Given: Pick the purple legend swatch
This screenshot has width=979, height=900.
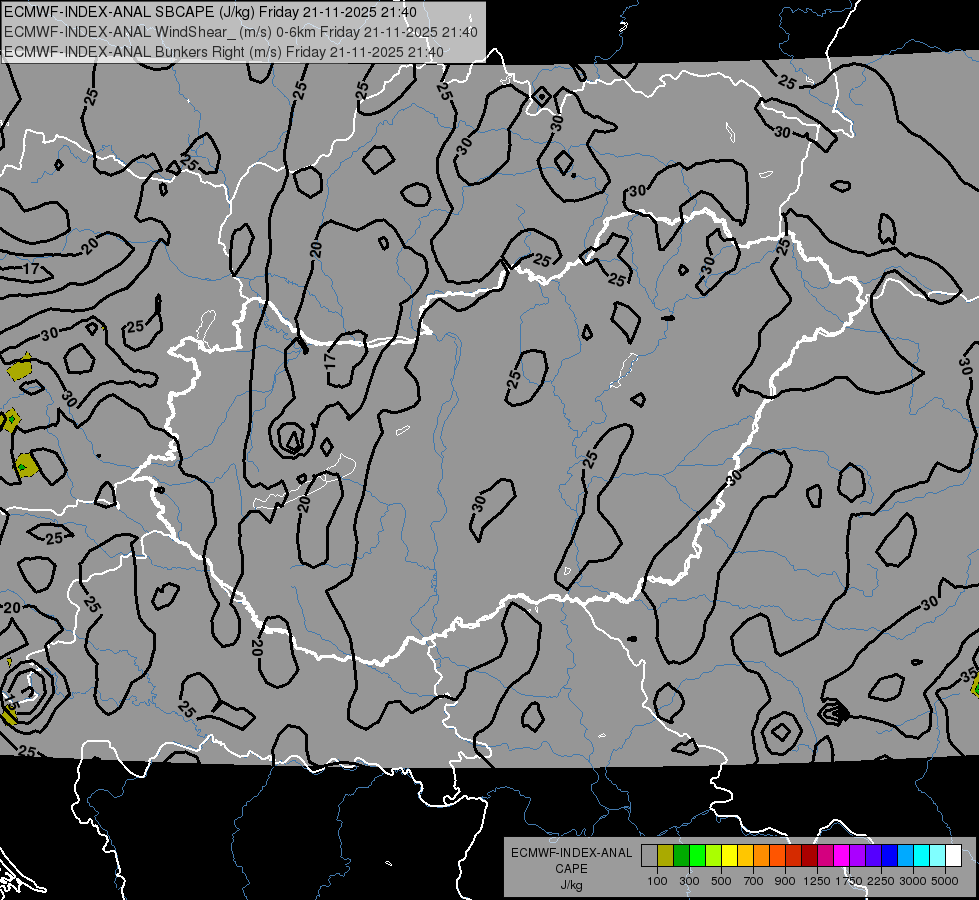Looking at the screenshot, I should pos(858,856).
